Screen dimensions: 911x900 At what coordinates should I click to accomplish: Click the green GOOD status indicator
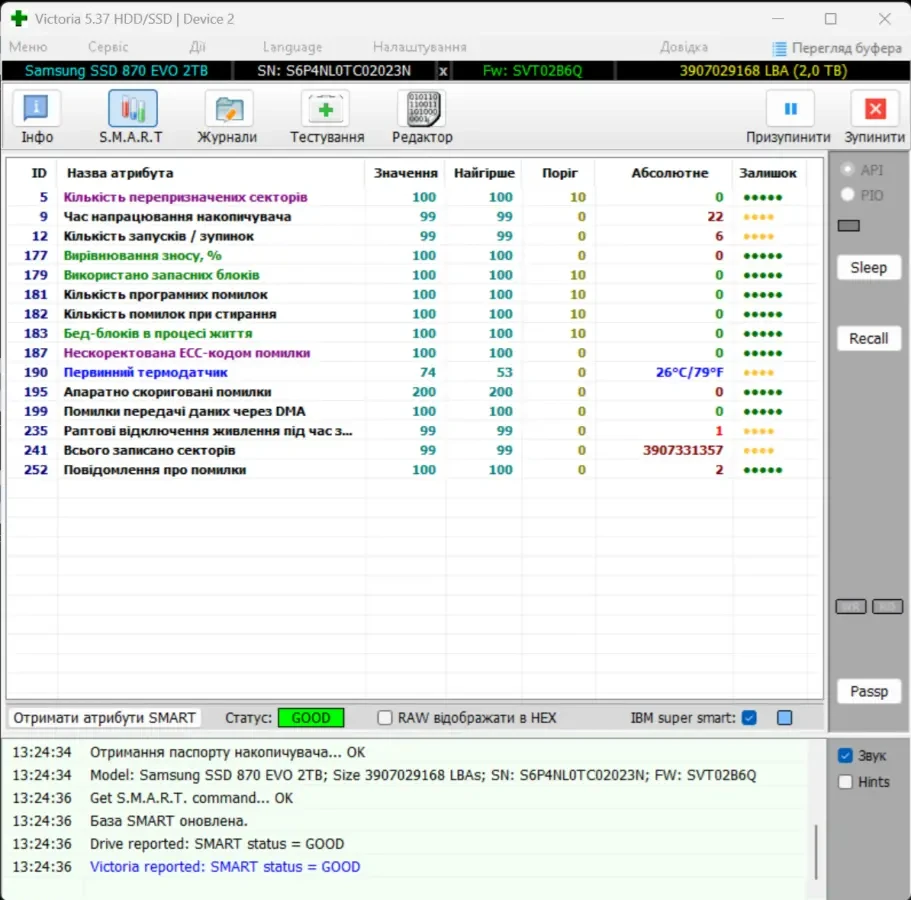point(311,718)
